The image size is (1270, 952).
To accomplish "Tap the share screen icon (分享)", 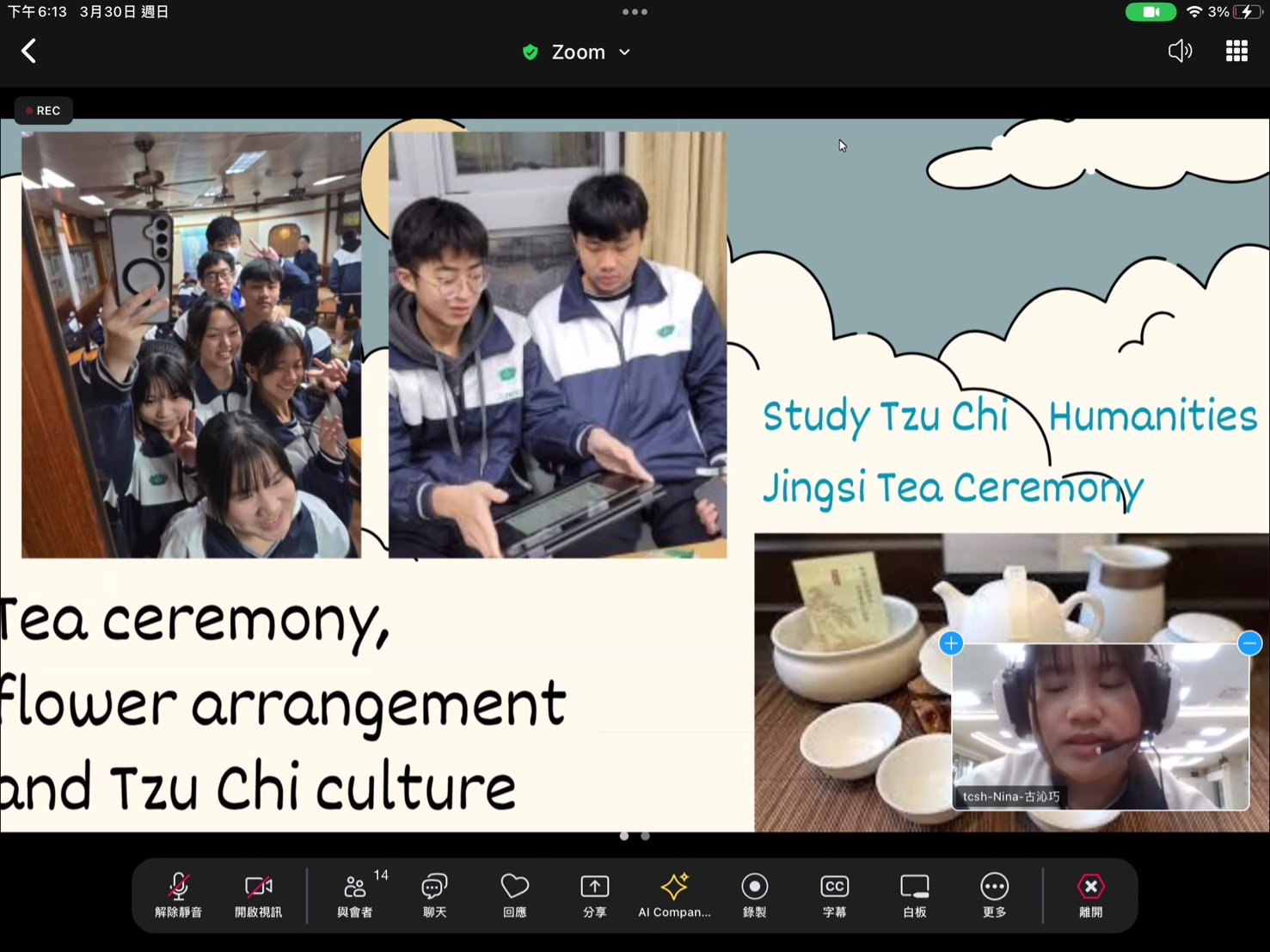I will pyautogui.click(x=594, y=894).
